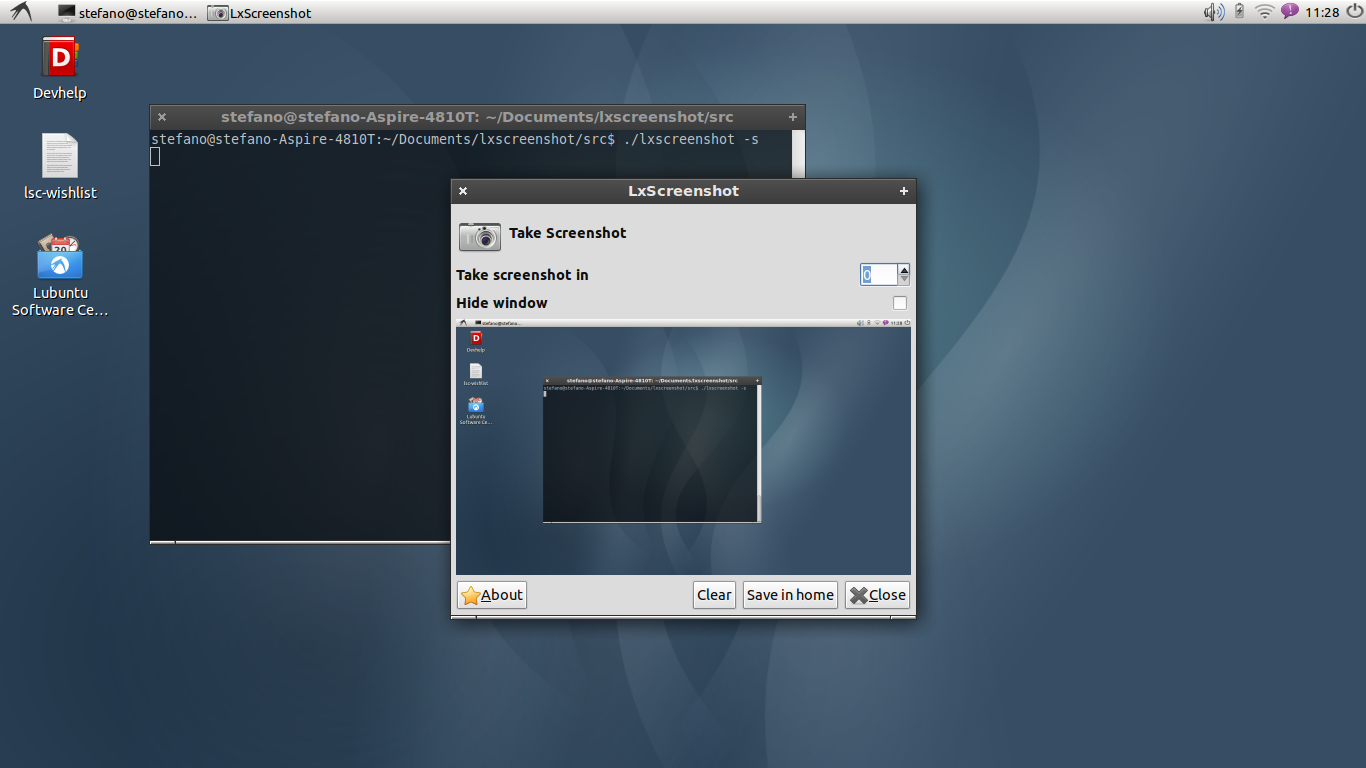This screenshot has width=1366, height=768.
Task: Click the Save in home button
Action: [x=790, y=595]
